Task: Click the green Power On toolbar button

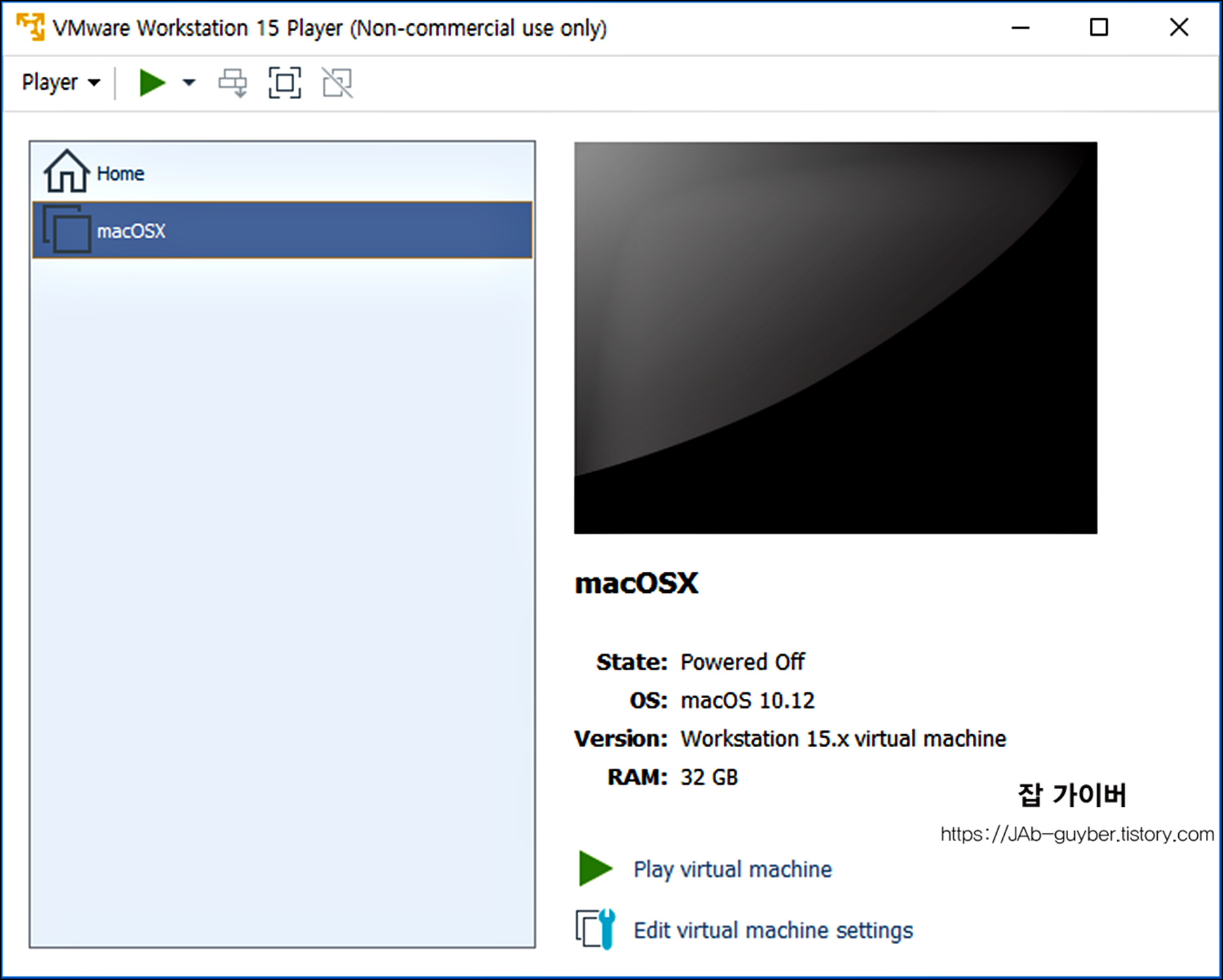Action: pyautogui.click(x=152, y=83)
